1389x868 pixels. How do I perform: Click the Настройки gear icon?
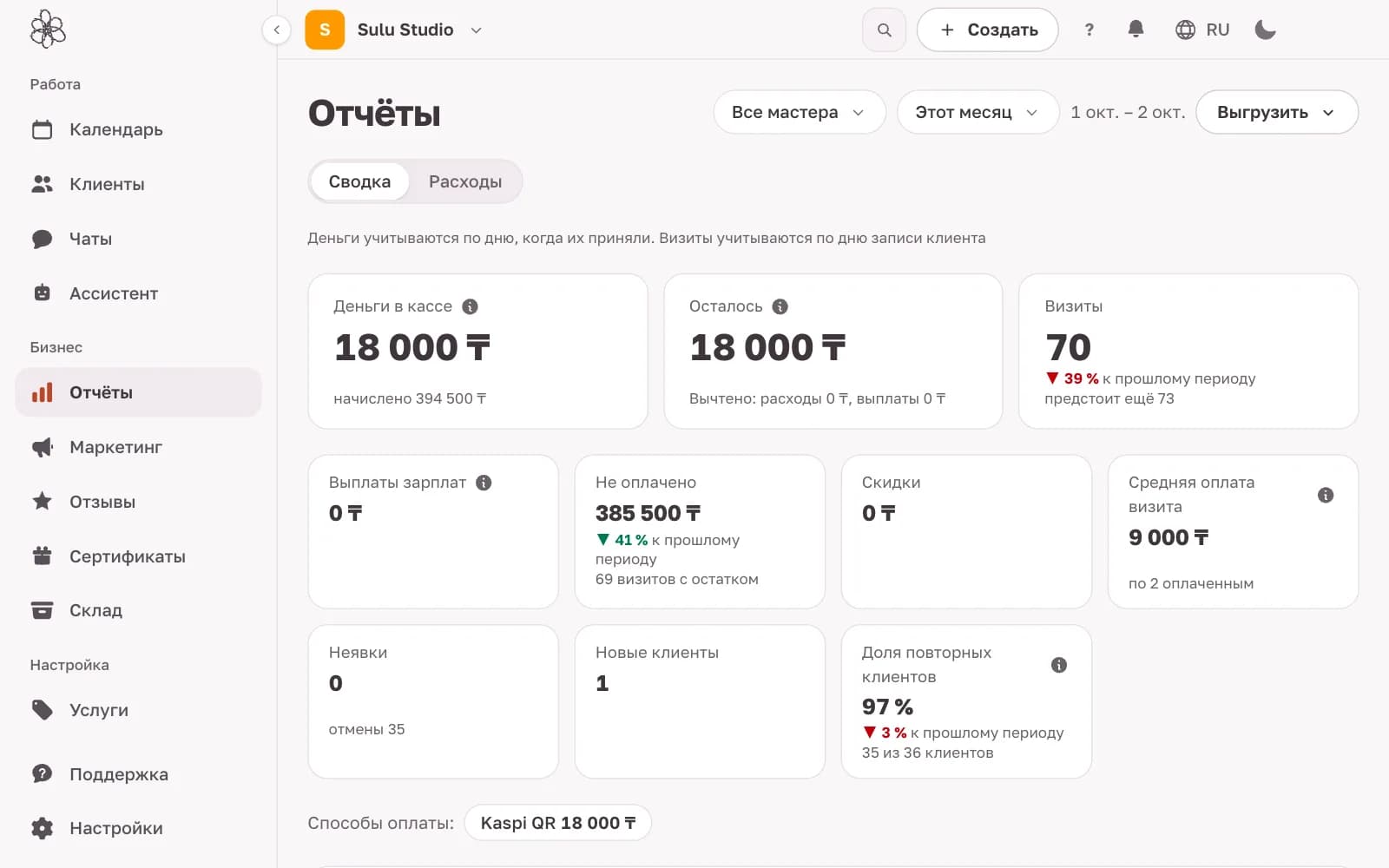click(42, 828)
